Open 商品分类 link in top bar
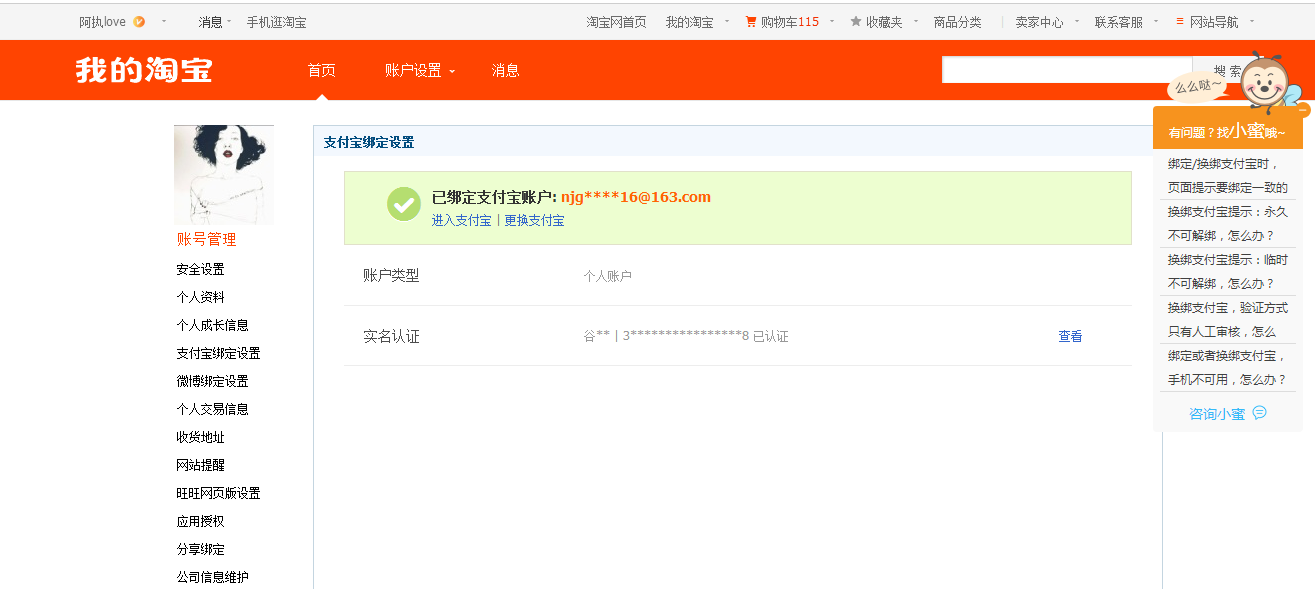Image resolution: width=1315 pixels, height=589 pixels. pyautogui.click(x=957, y=21)
